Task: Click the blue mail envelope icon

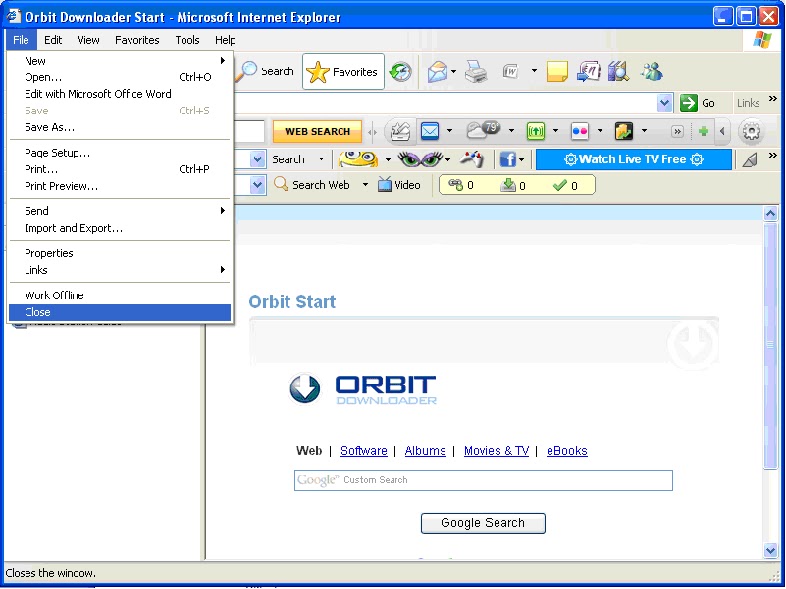Action: [x=430, y=131]
